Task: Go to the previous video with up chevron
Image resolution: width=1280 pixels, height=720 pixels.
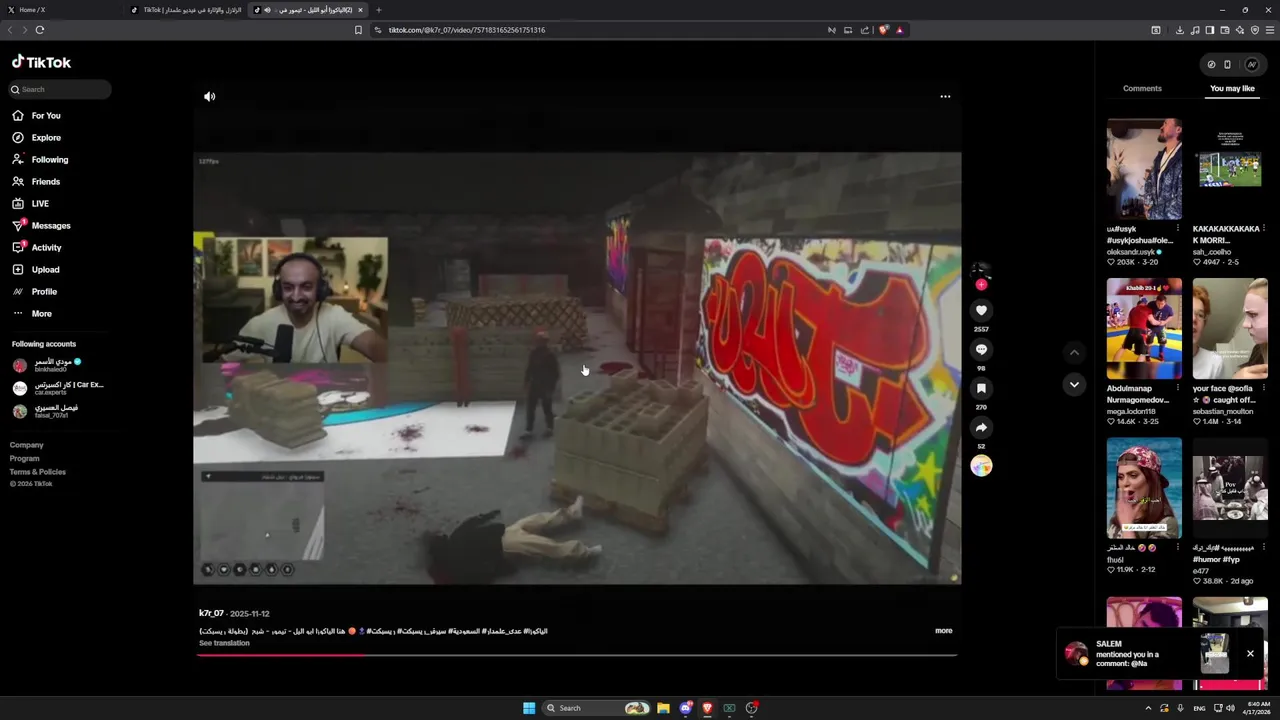Action: (x=1074, y=352)
